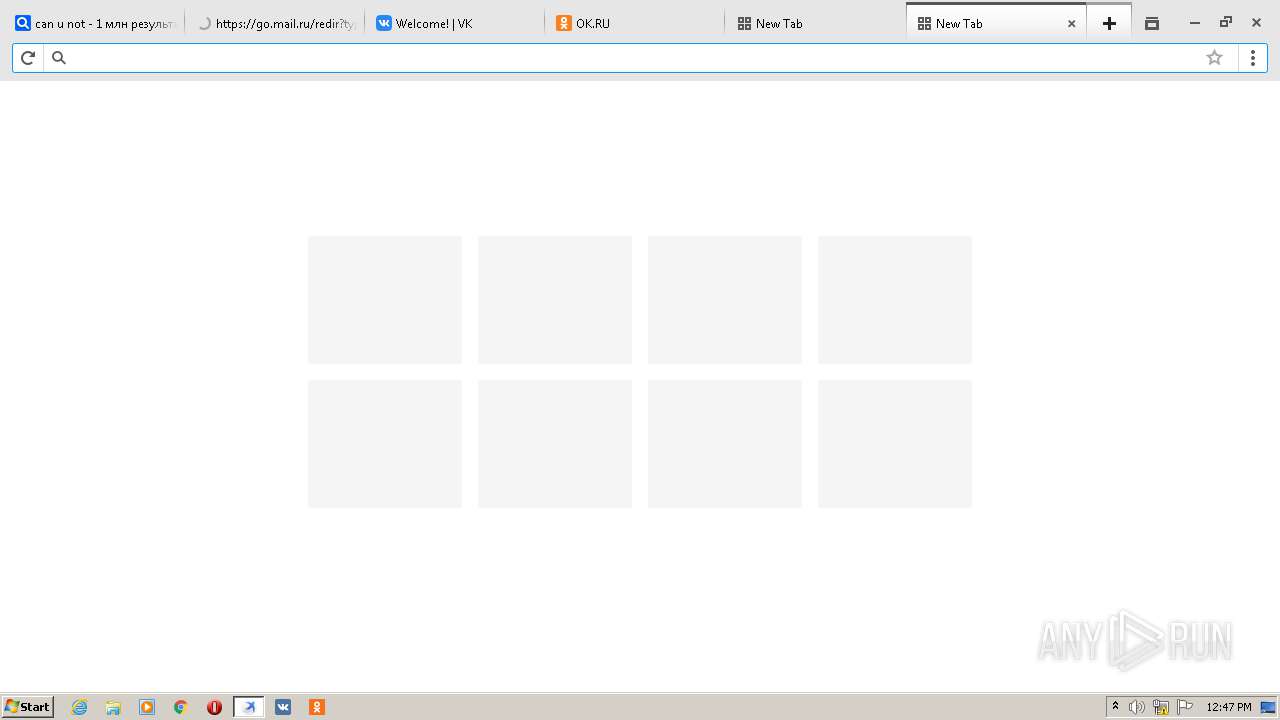Viewport: 1280px width, 720px height.
Task: Click the show desktop tray icon
Action: (x=1269, y=707)
